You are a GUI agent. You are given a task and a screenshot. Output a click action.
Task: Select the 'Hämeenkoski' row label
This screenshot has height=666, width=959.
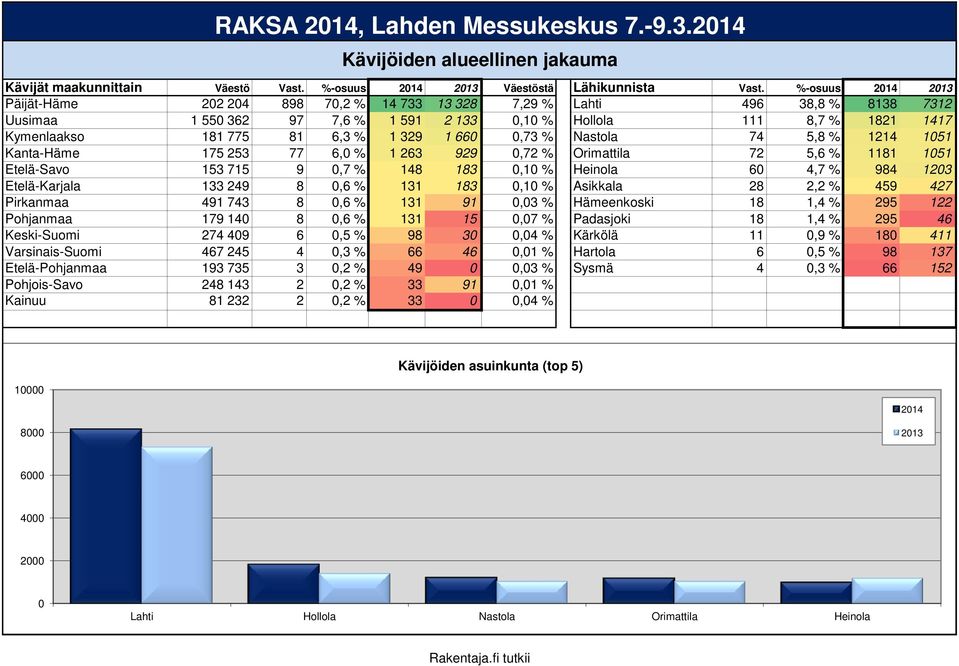pyautogui.click(x=613, y=202)
